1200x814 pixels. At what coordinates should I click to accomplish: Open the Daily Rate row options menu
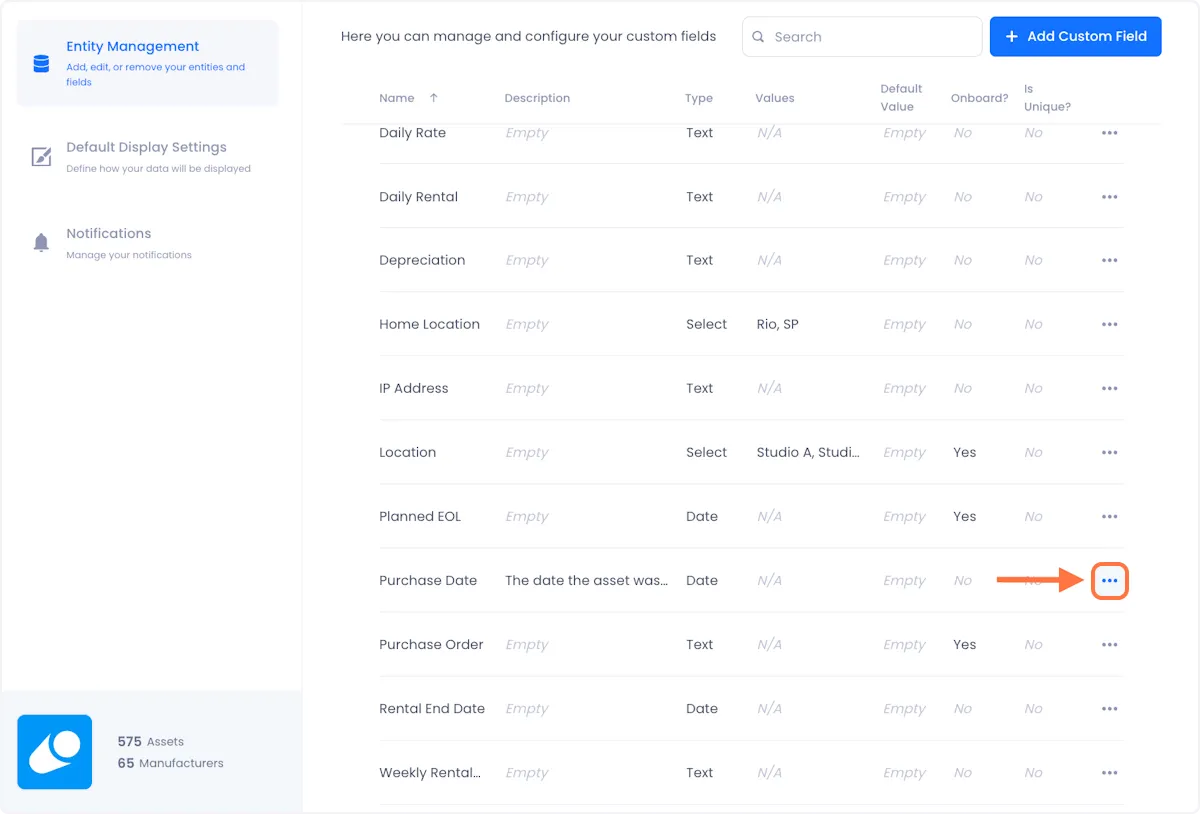1109,133
